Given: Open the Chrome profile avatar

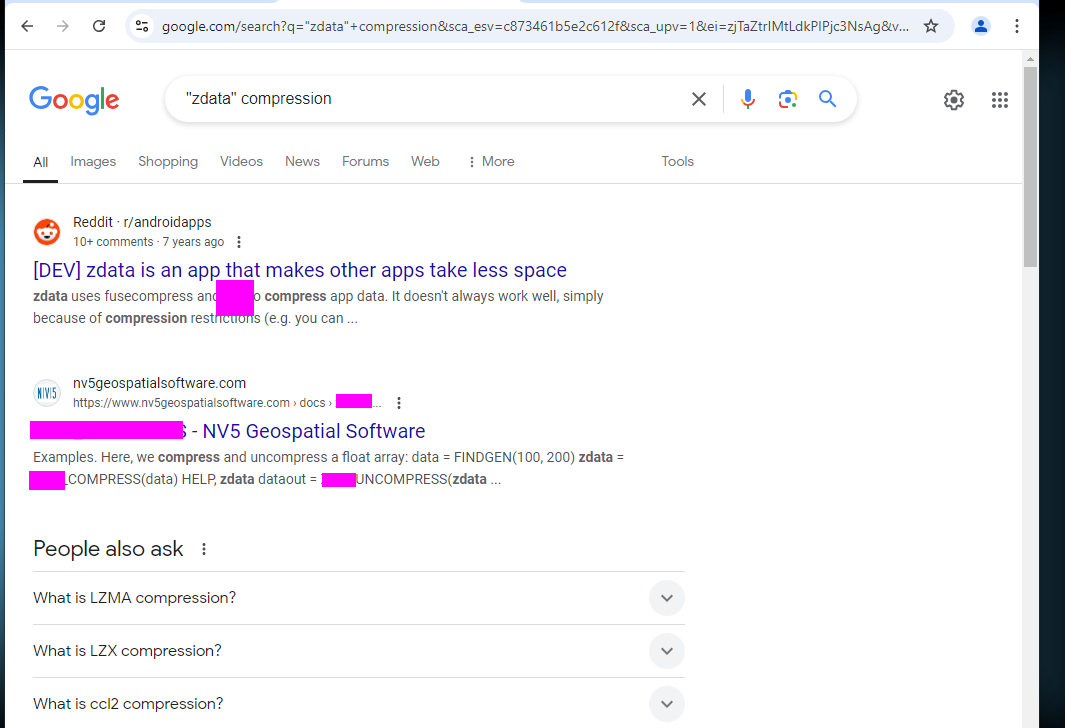Looking at the screenshot, I should [981, 26].
